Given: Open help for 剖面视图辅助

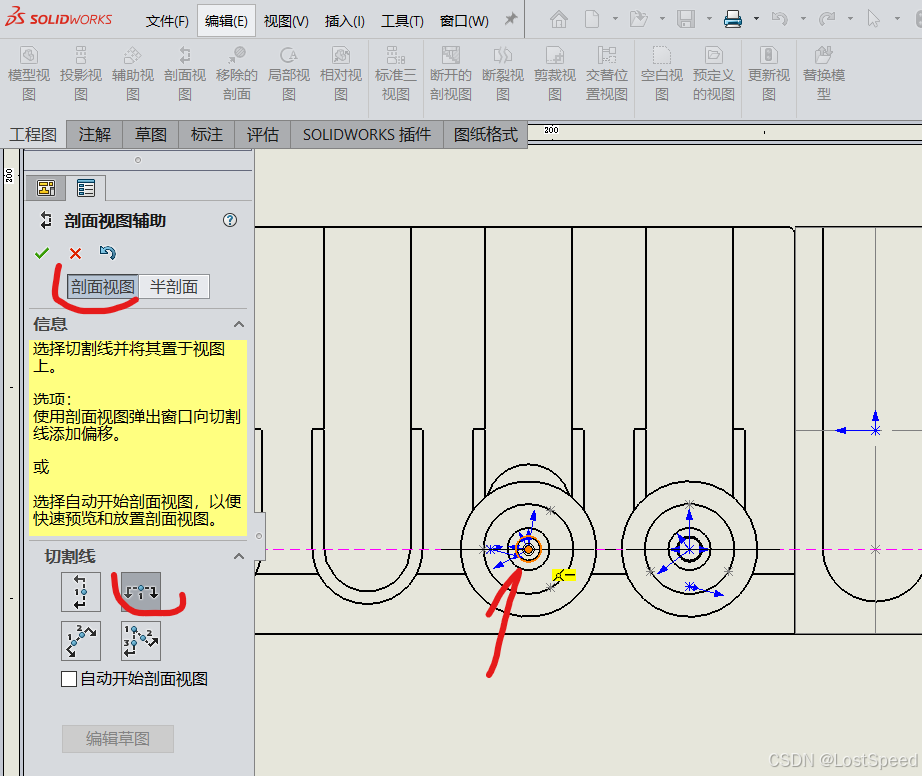Looking at the screenshot, I should pyautogui.click(x=230, y=220).
